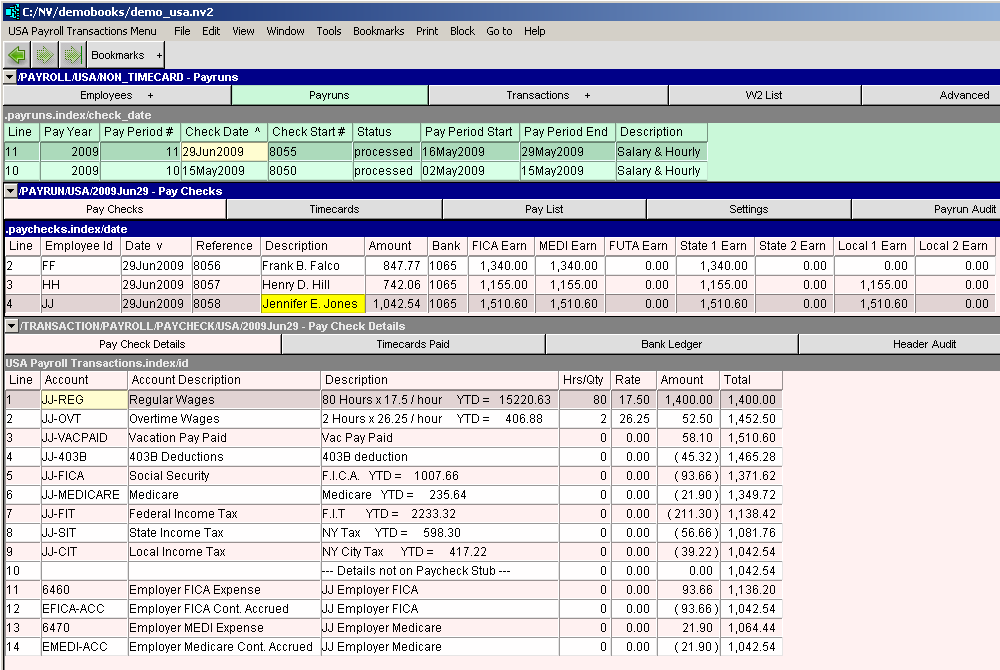Click the forward-to-end arrow icon
The image size is (1000, 670).
72,55
